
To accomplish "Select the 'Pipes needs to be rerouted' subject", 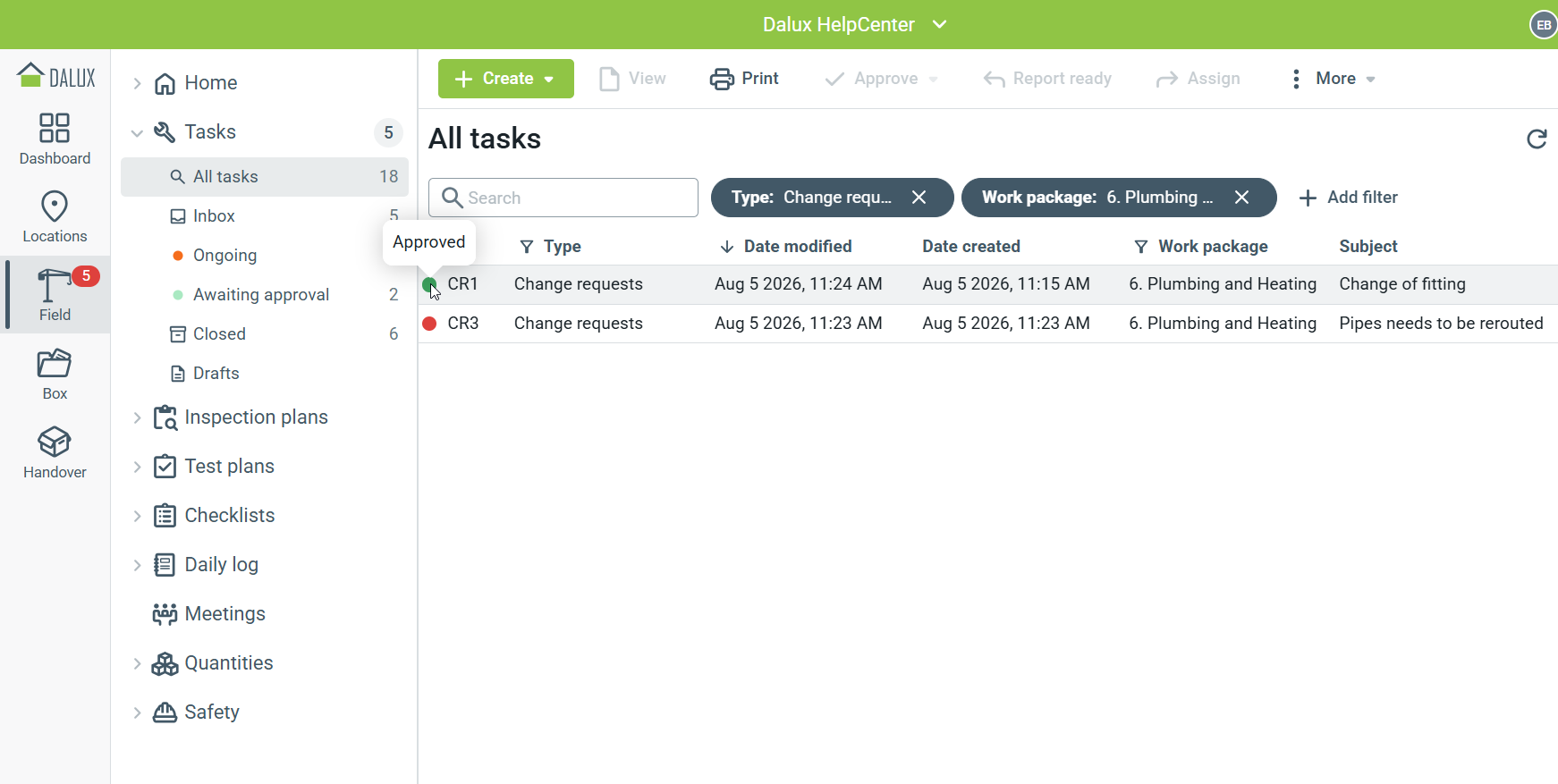I will click(x=1441, y=324).
